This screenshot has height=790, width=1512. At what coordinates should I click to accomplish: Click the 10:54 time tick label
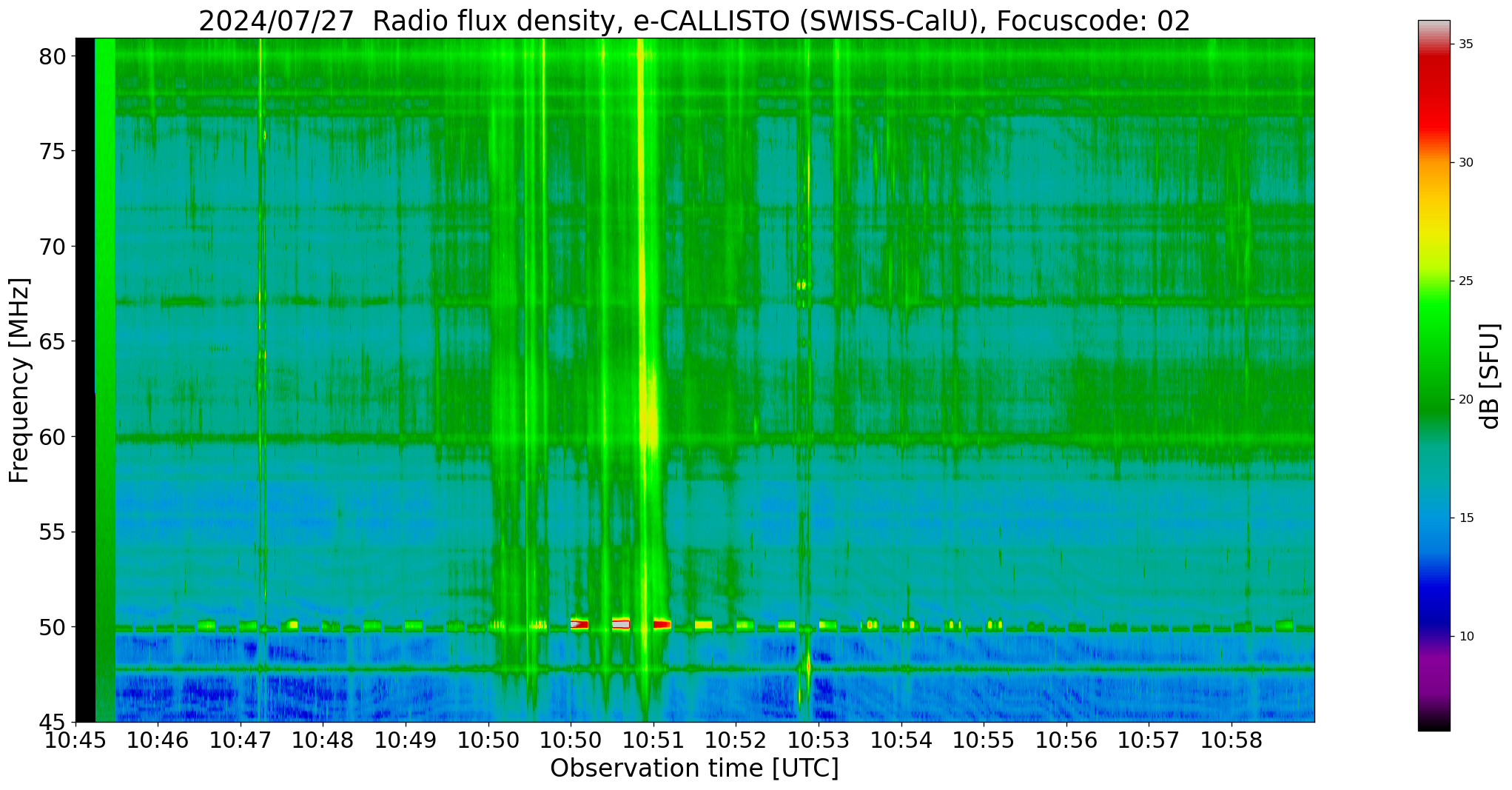click(x=901, y=740)
